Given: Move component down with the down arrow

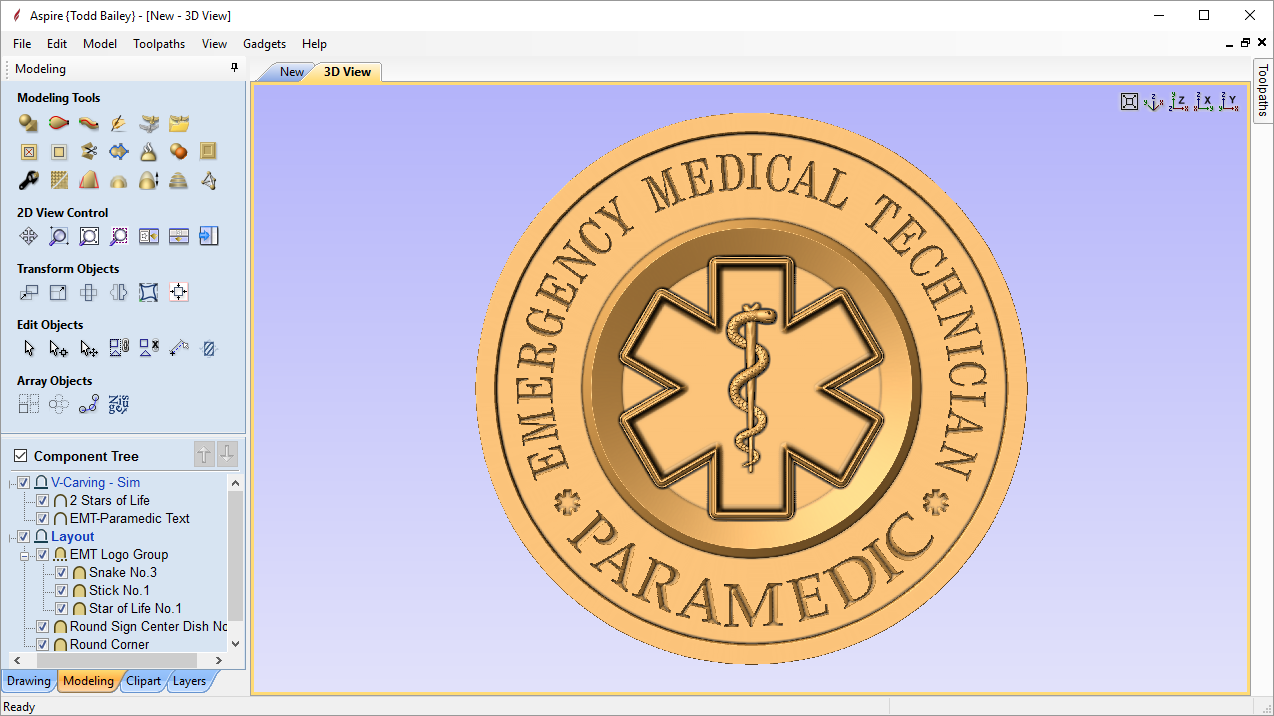Looking at the screenshot, I should pyautogui.click(x=228, y=455).
